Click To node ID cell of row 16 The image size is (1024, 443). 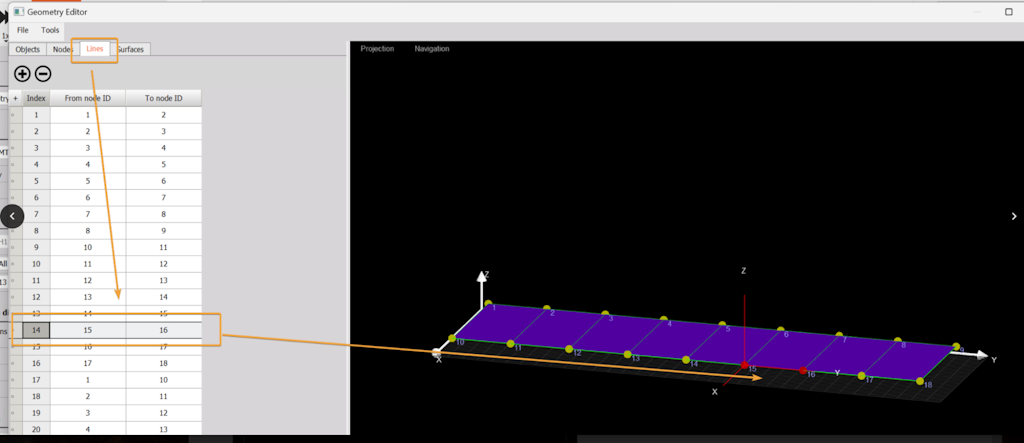tap(163, 363)
